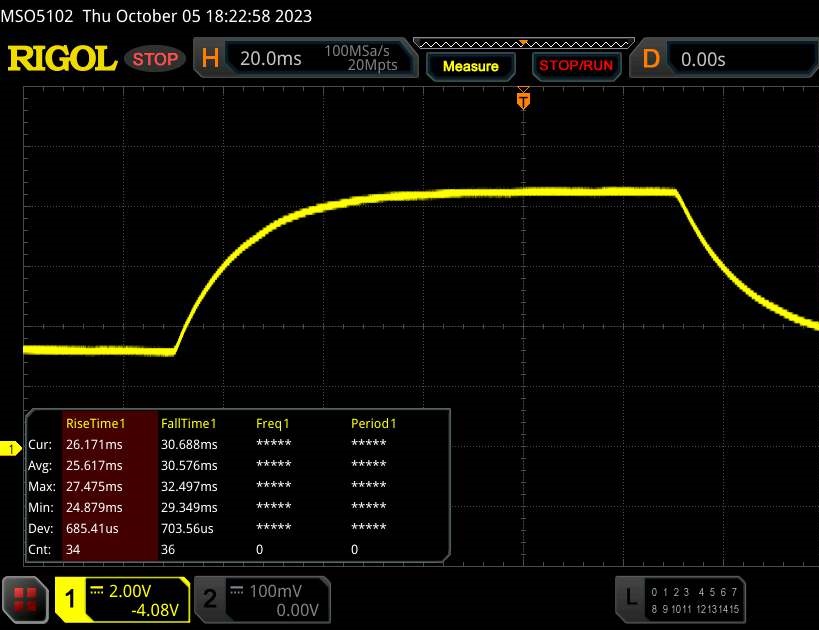
Task: Click the 0.00s delay value
Action: [703, 60]
